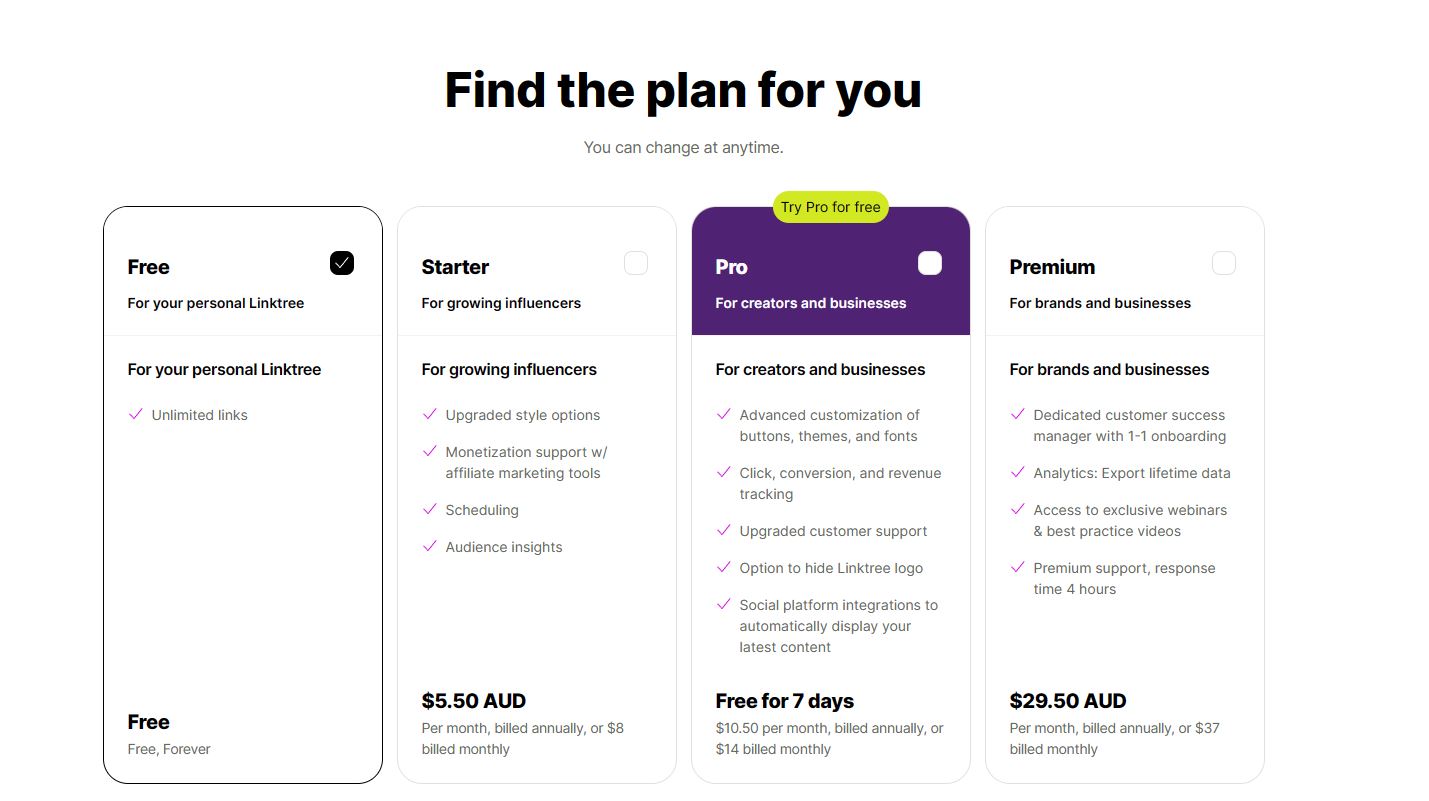Click the $5.50 AUD Starter price
This screenshot has width=1429, height=801.
[474, 701]
